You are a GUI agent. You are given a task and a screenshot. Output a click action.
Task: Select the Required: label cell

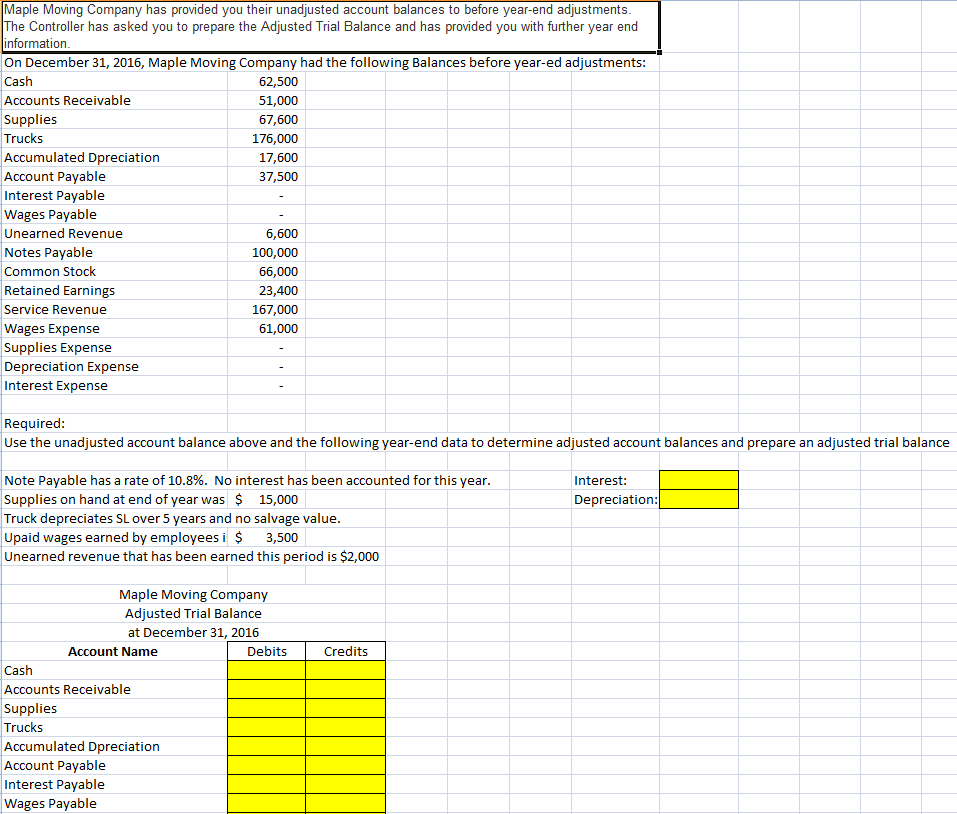115,423
